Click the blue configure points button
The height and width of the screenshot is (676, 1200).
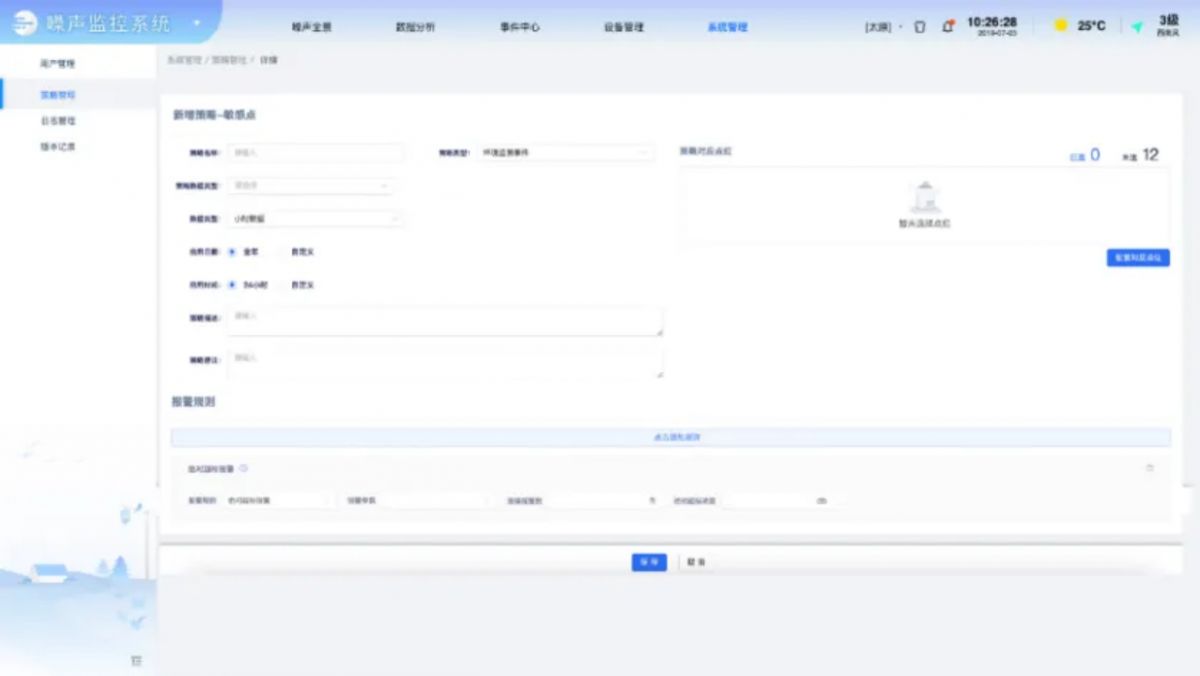pyautogui.click(x=1137, y=258)
